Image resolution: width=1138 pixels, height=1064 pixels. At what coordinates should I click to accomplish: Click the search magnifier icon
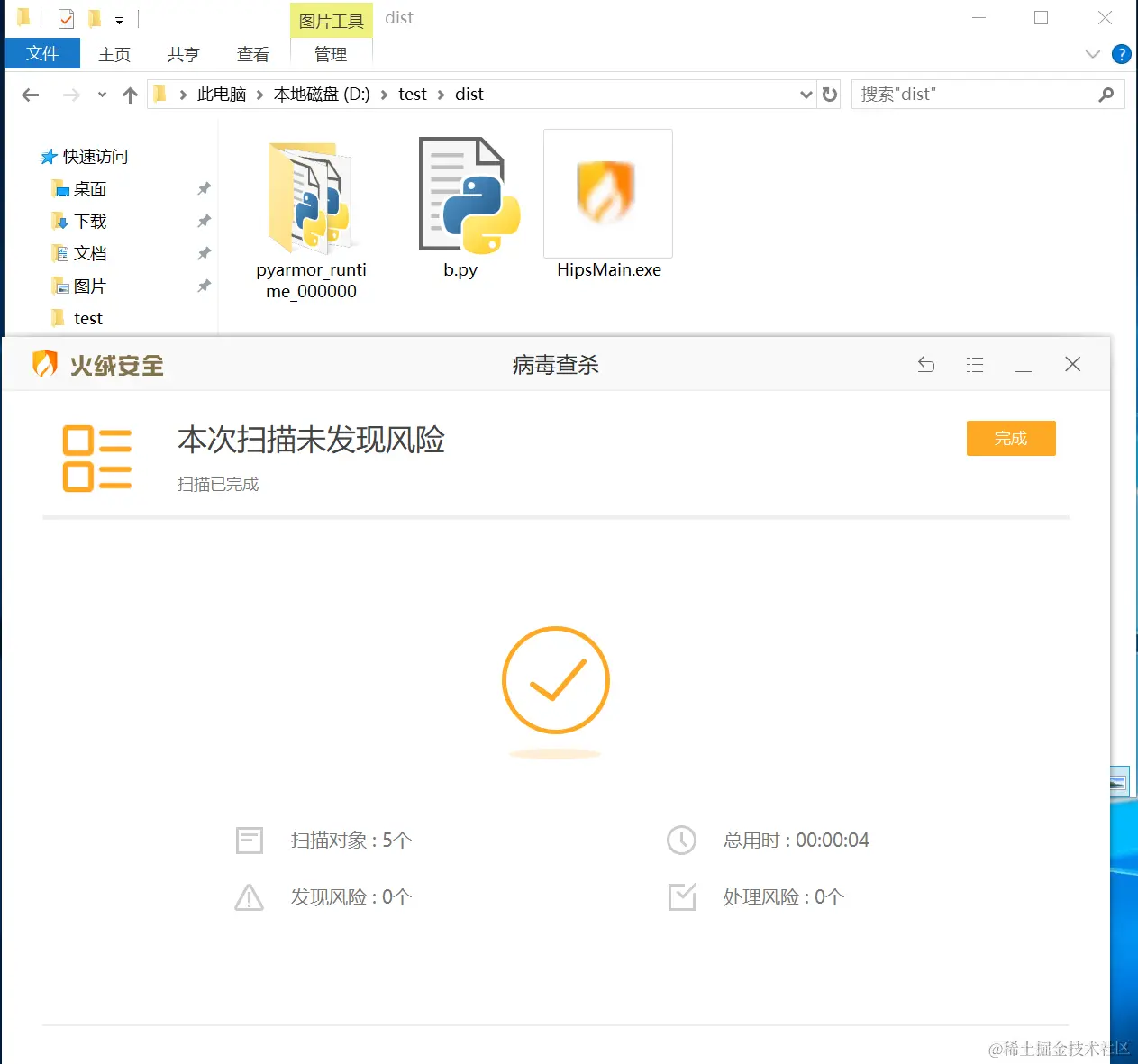pyautogui.click(x=1106, y=95)
